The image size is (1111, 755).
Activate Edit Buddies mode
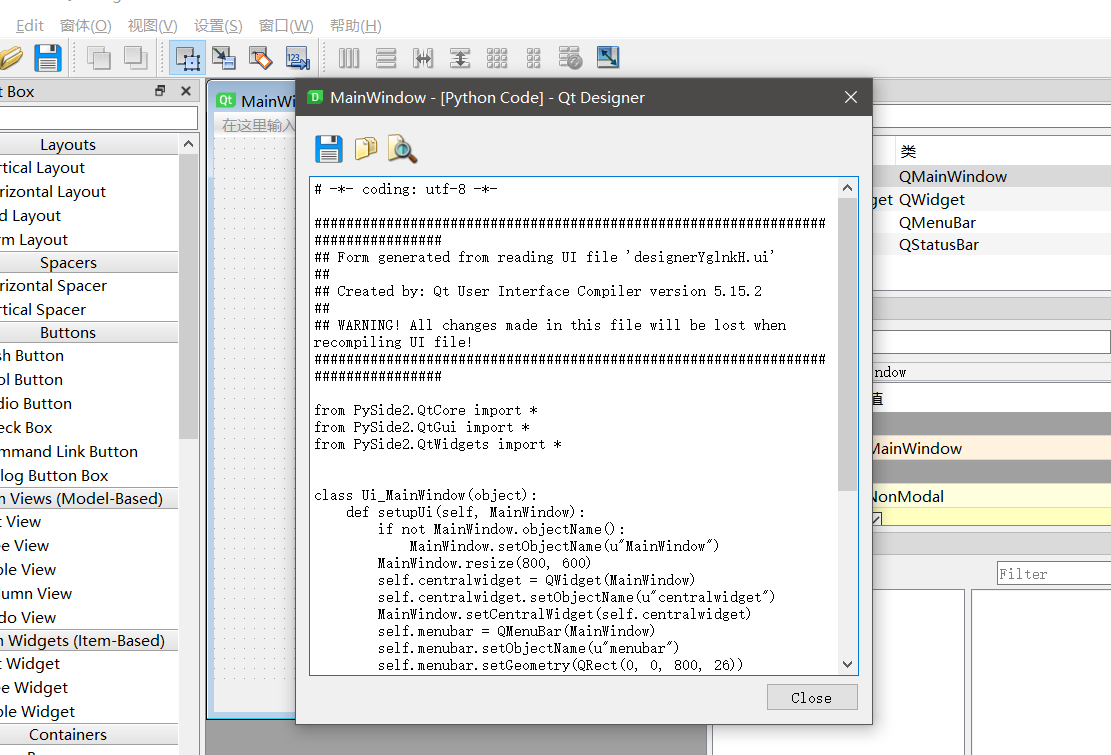coord(261,58)
